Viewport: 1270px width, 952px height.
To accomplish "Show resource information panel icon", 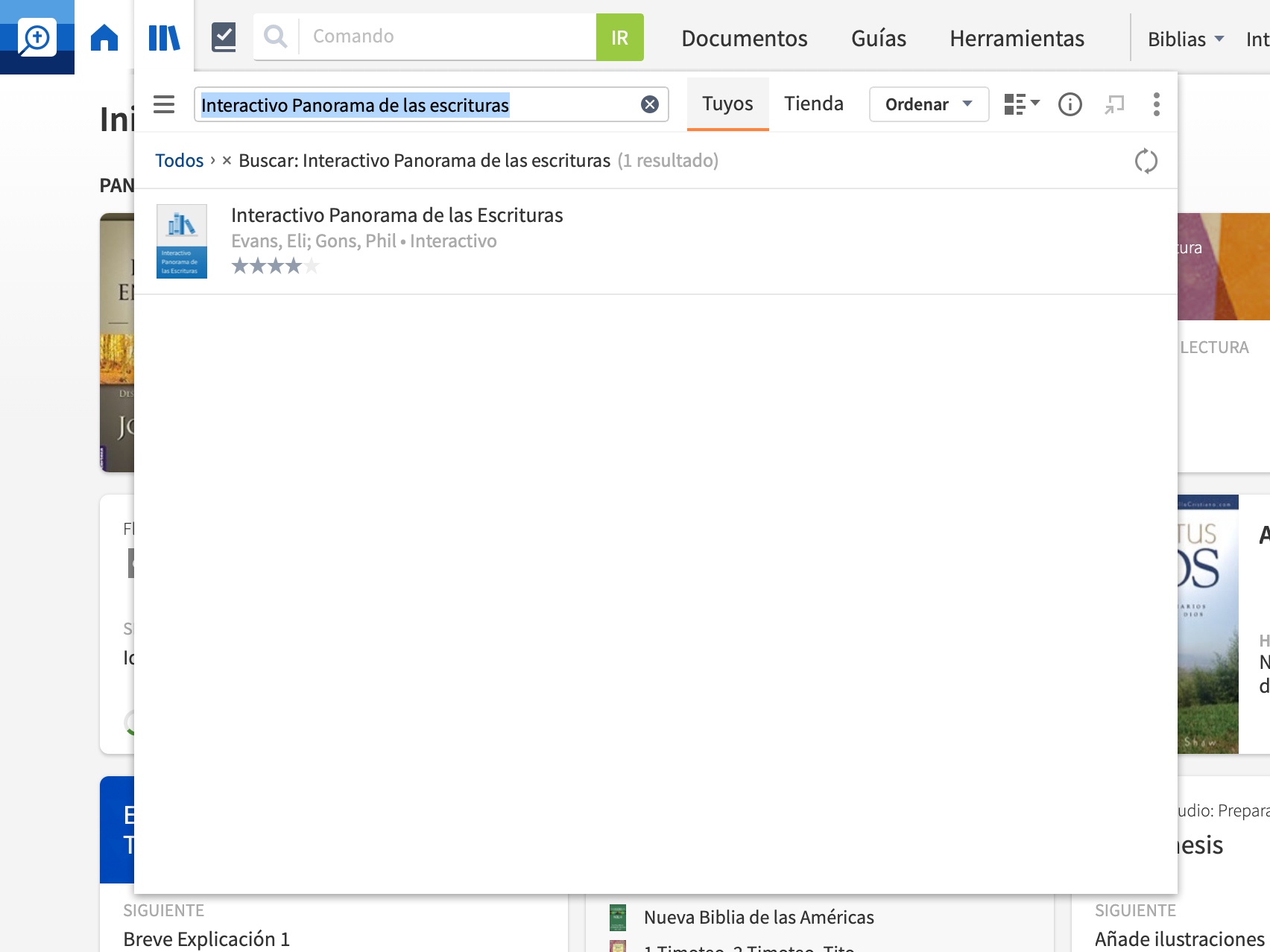I will (1070, 104).
